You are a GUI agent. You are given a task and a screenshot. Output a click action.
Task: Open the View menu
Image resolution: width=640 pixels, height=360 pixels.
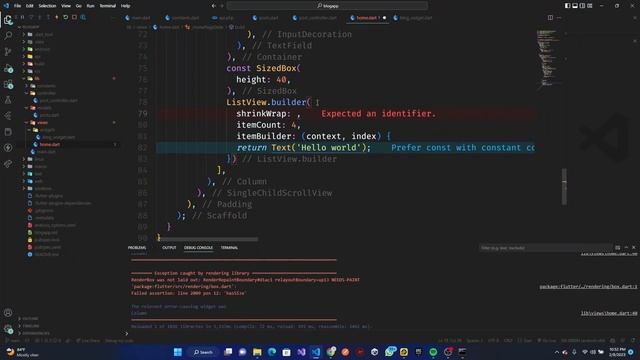(x=66, y=6)
